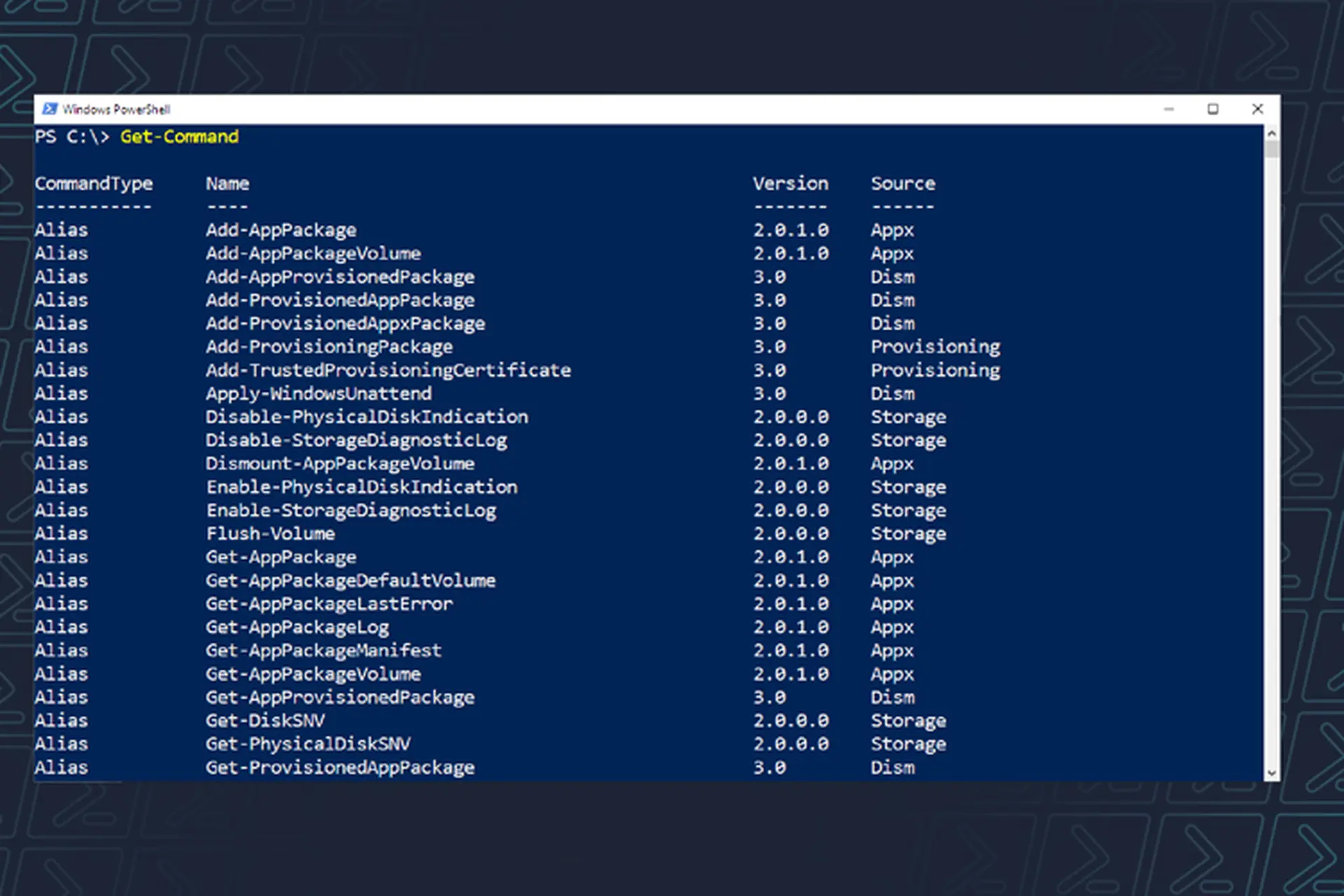Image resolution: width=1344 pixels, height=896 pixels.
Task: Click the 2.0.0.0 version for Get-DiskSNV
Action: coord(791,720)
